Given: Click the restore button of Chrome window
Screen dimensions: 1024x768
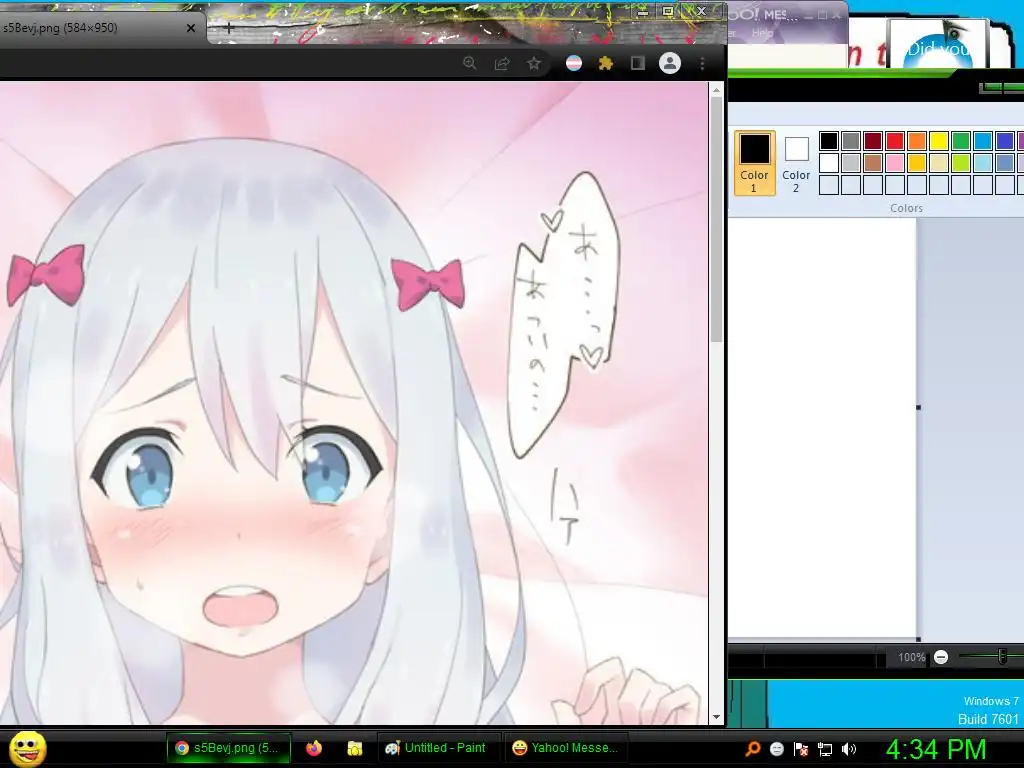Looking at the screenshot, I should pos(667,11).
